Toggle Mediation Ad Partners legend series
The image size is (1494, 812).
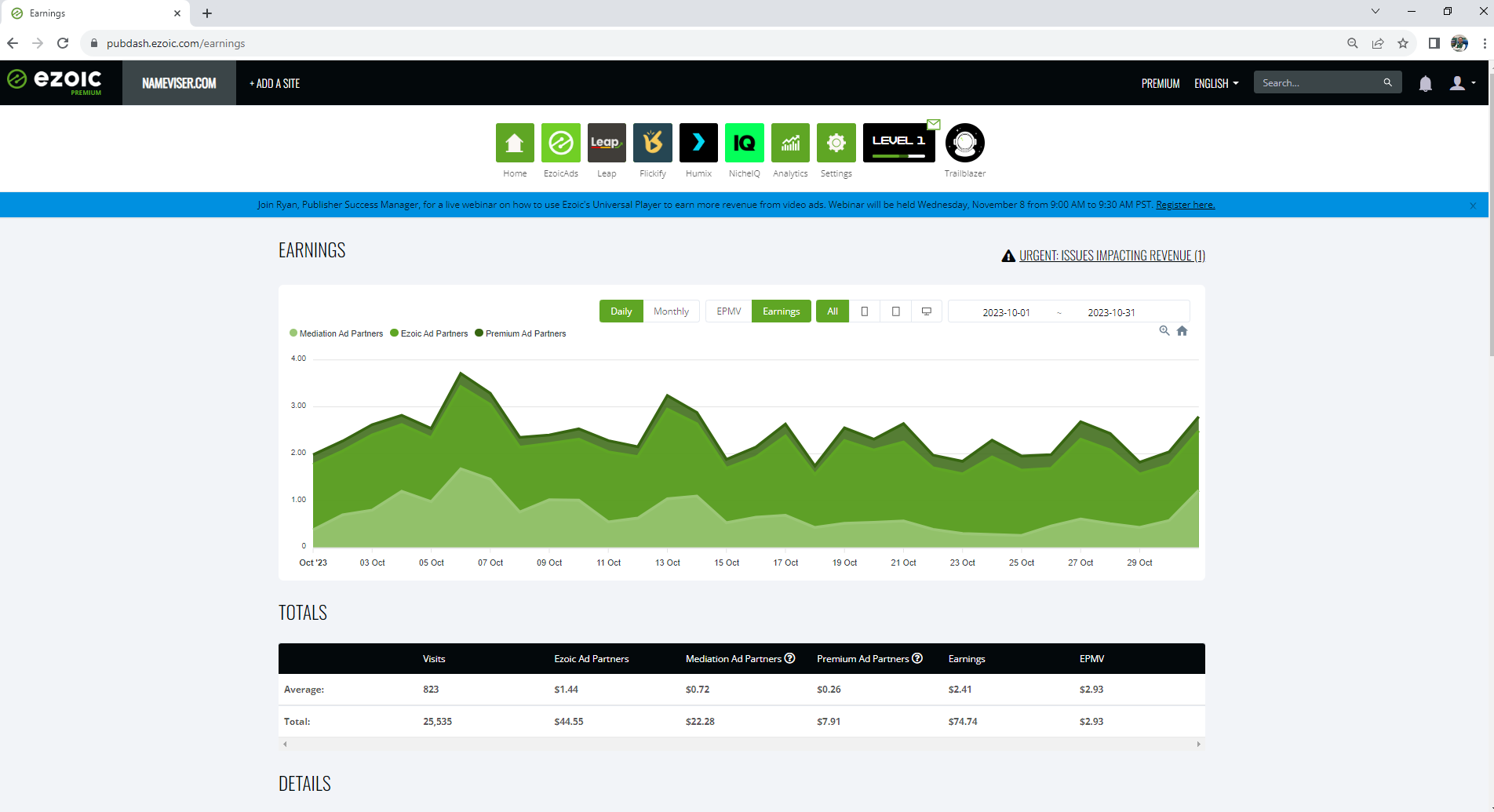[337, 333]
